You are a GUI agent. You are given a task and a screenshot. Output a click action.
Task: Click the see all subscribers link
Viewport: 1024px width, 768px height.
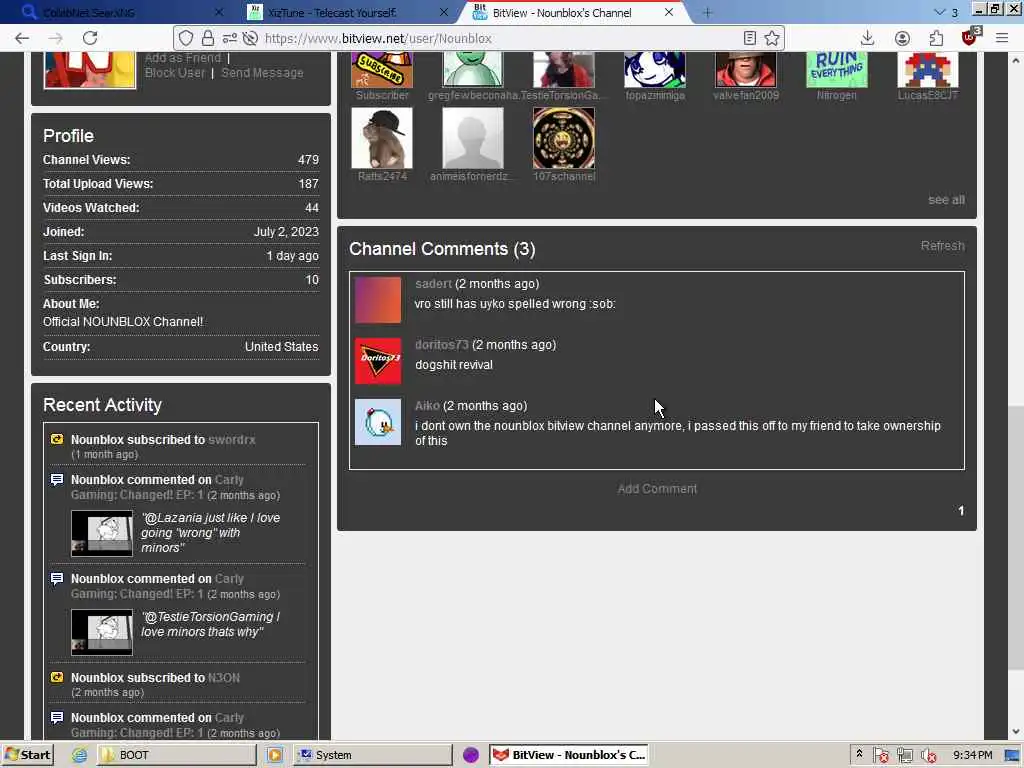pos(946,200)
